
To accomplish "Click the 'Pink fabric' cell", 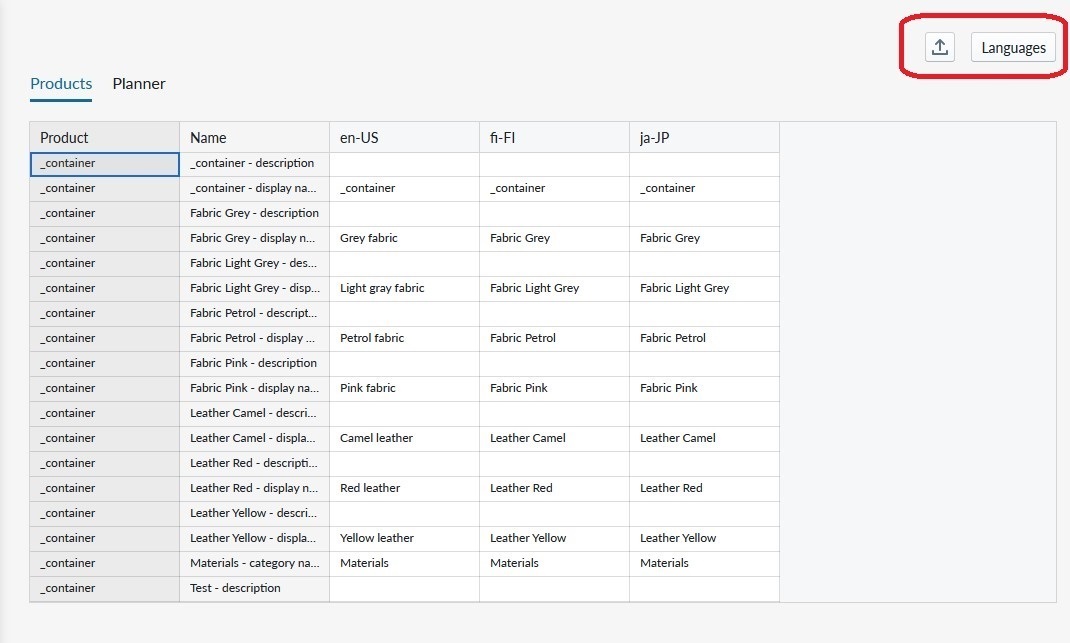I will [405, 388].
